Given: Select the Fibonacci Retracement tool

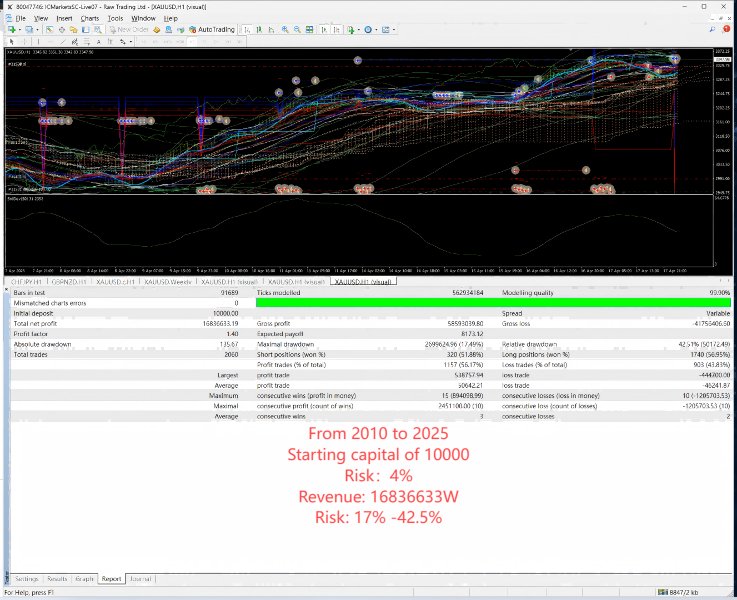Looking at the screenshot, I should pos(87,42).
